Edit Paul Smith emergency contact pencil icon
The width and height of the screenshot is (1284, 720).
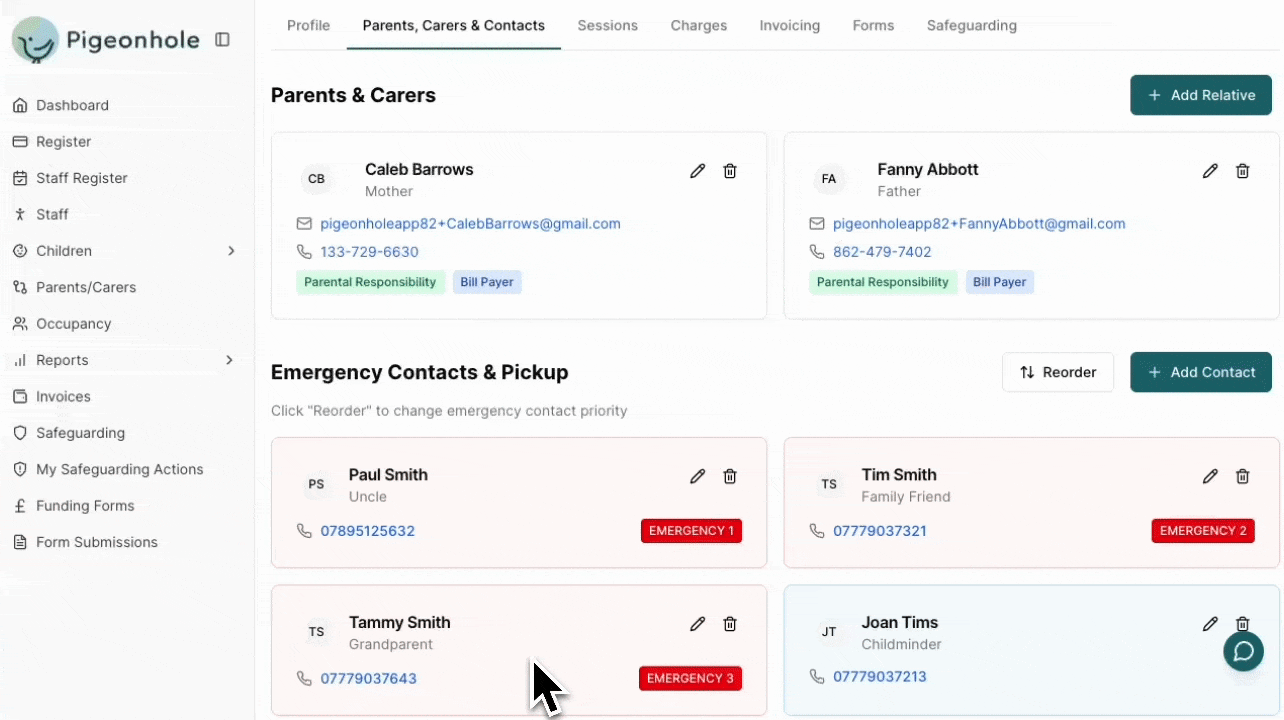pyautogui.click(x=697, y=476)
